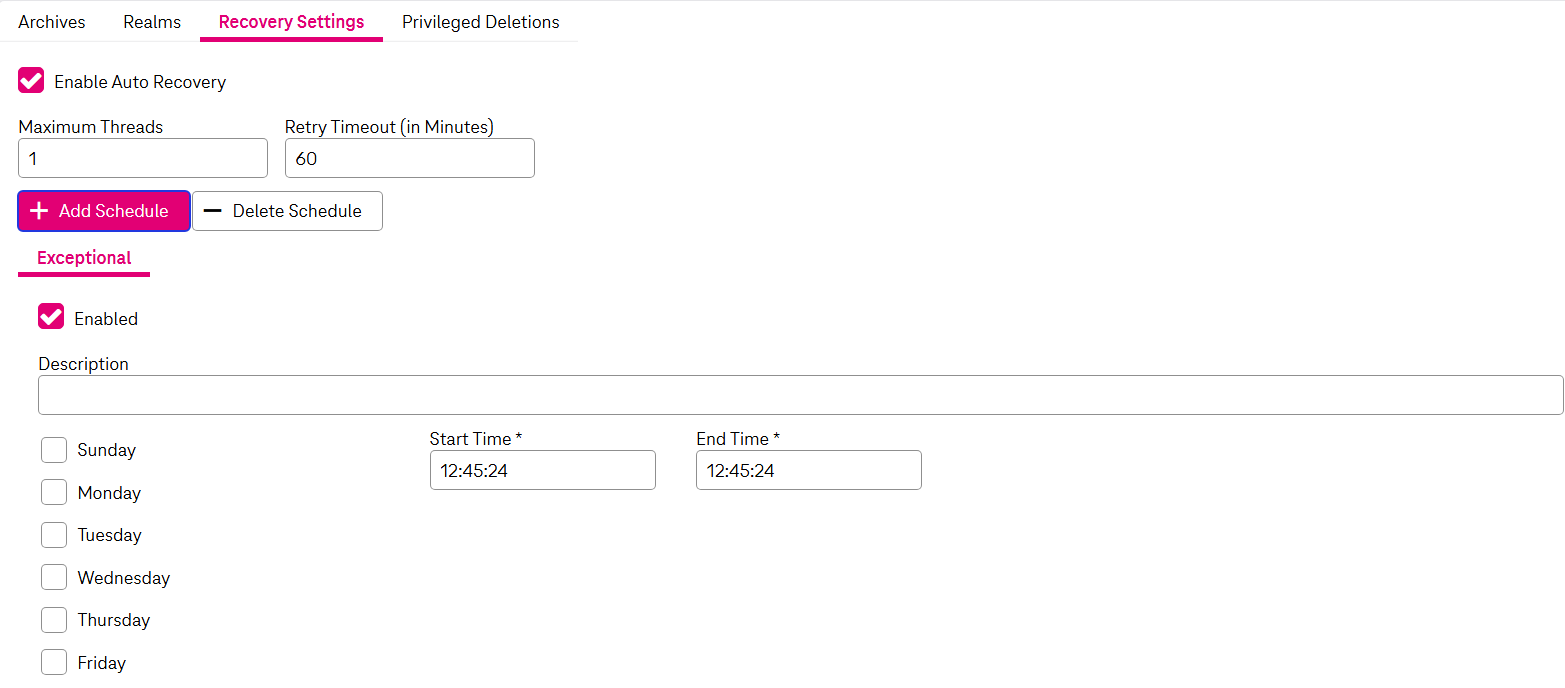1565x688 pixels.
Task: Click the plus icon on Add Schedule
Action: coord(39,211)
